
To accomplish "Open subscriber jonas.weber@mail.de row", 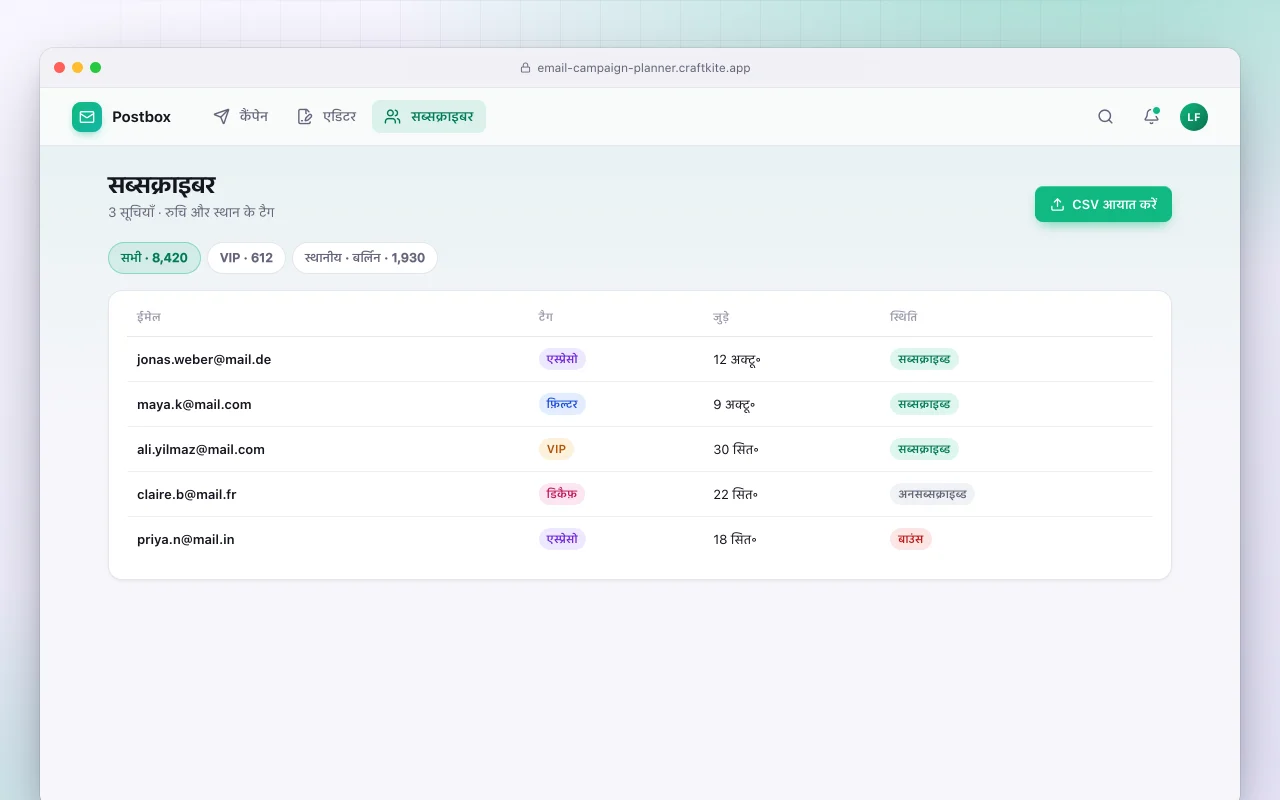I will (x=640, y=359).
